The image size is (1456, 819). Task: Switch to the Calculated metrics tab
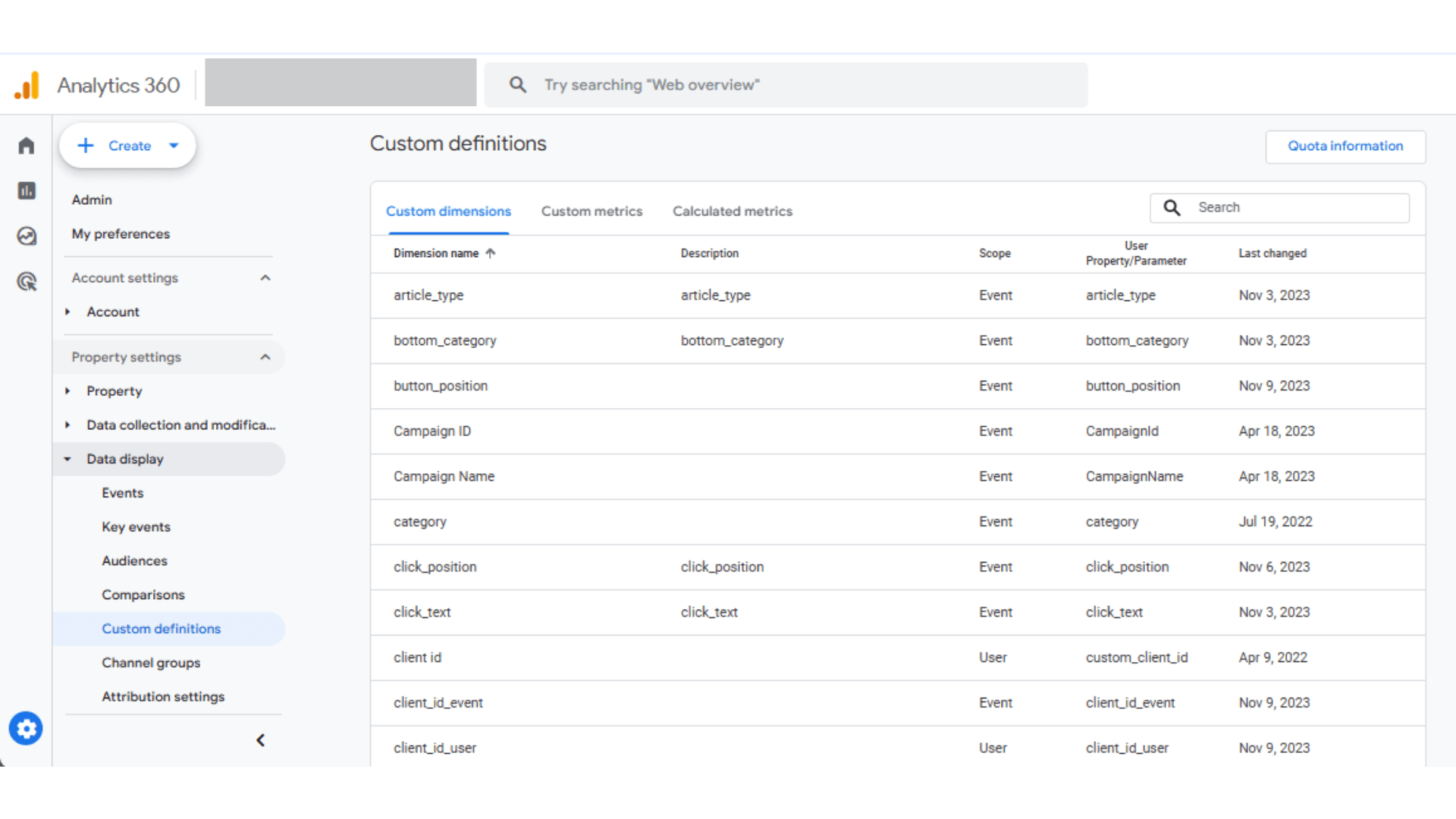(733, 212)
